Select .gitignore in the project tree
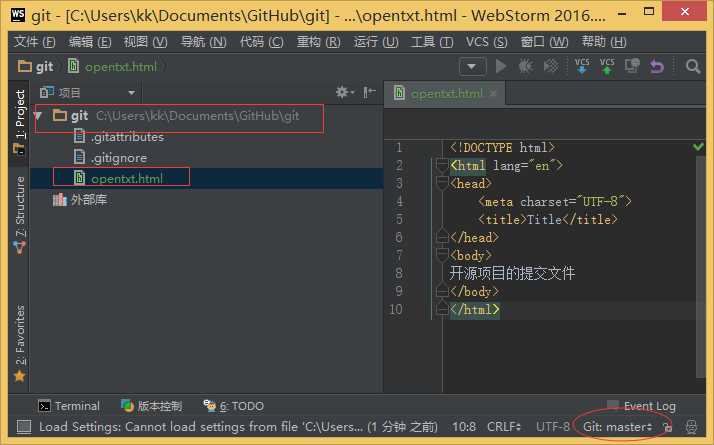This screenshot has width=714, height=445. [x=118, y=158]
